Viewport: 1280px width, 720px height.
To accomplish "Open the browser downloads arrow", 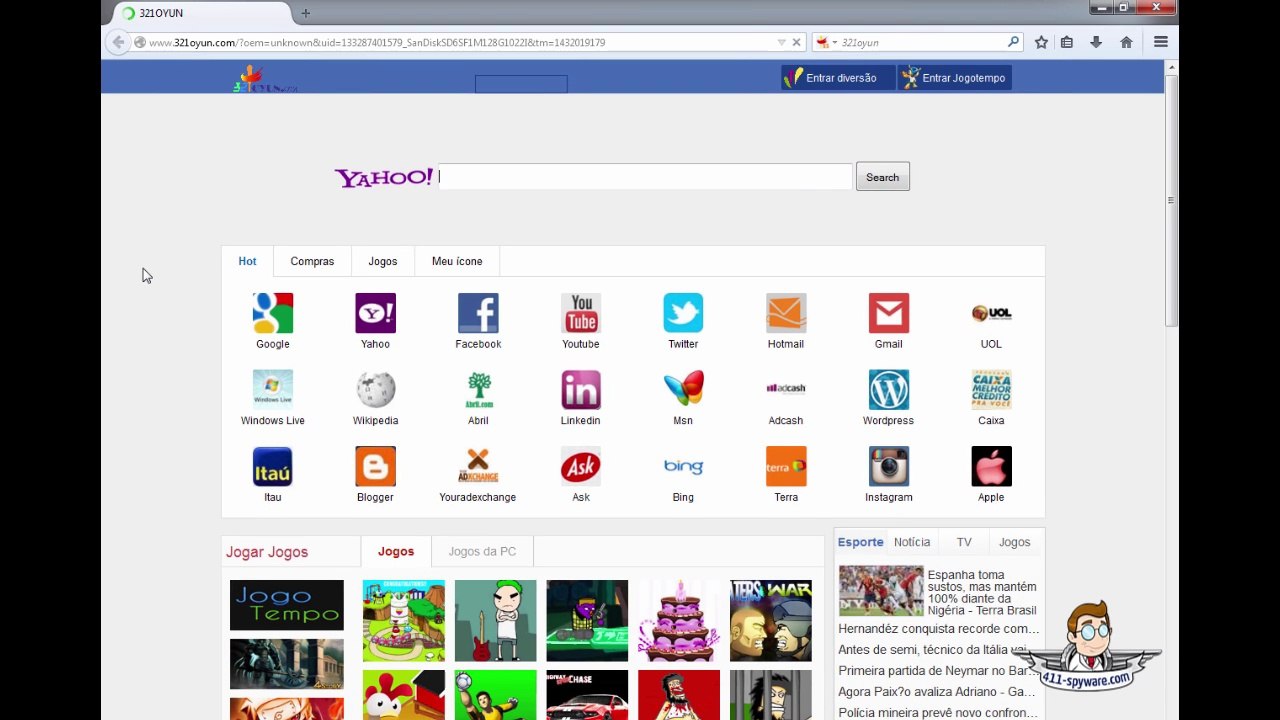I will pyautogui.click(x=1096, y=42).
